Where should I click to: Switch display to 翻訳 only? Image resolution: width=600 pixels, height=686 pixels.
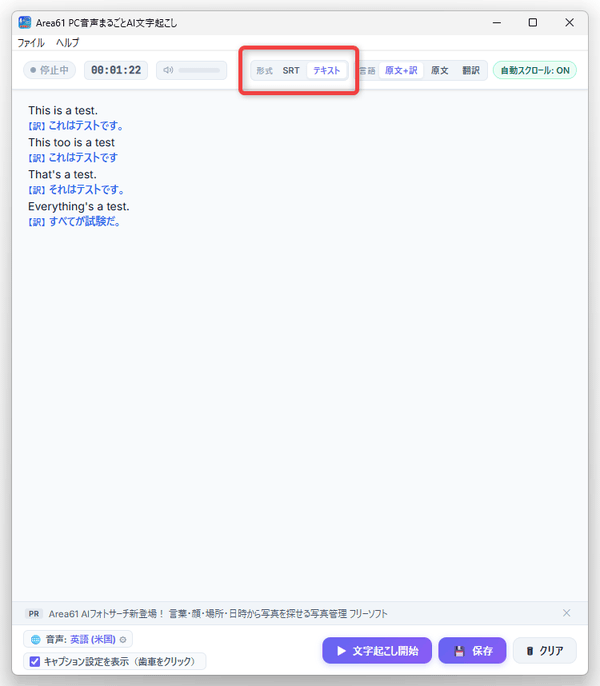pos(471,70)
